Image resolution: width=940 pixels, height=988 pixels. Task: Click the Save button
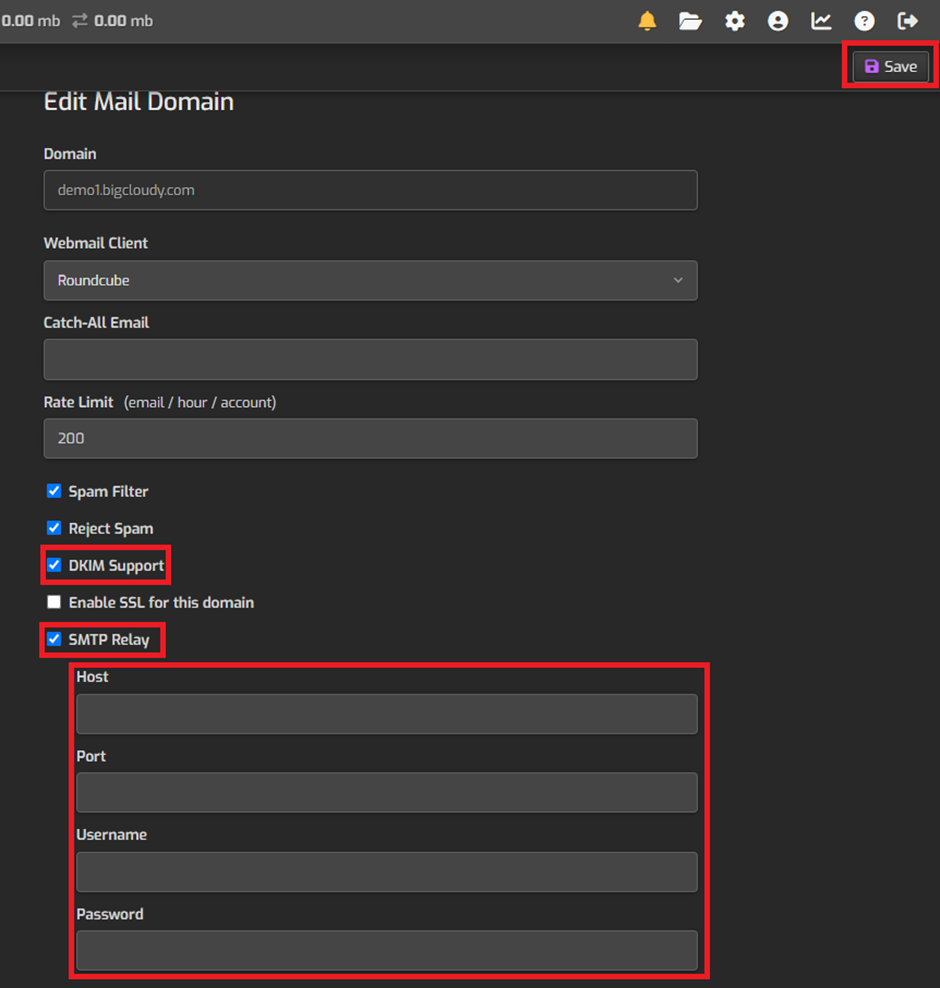coord(889,66)
